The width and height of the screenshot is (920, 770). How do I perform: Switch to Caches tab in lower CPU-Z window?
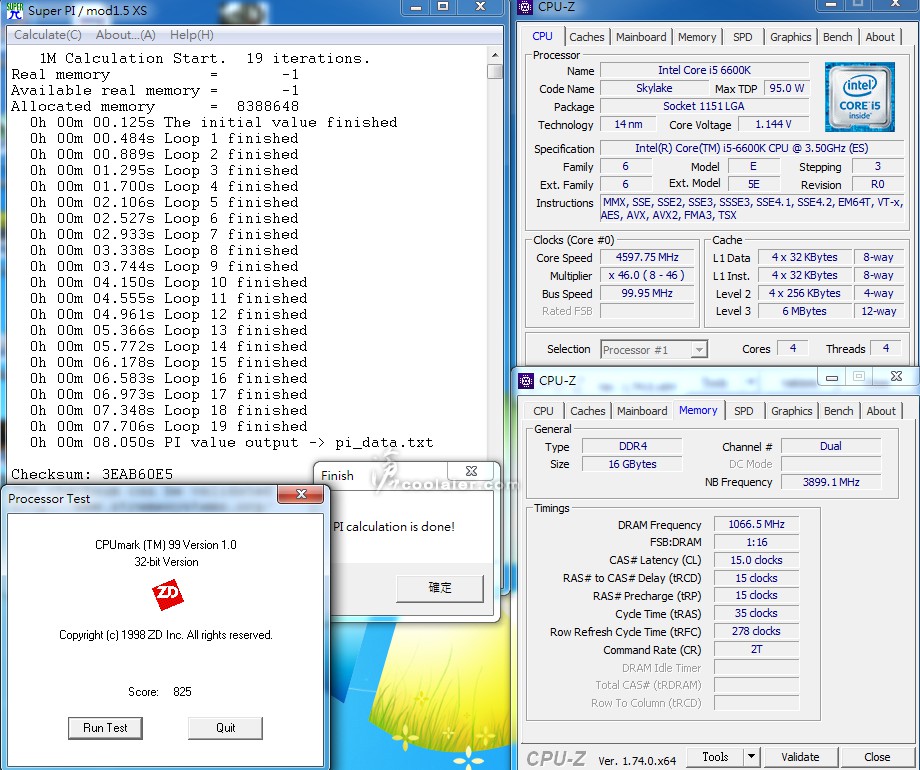(587, 411)
